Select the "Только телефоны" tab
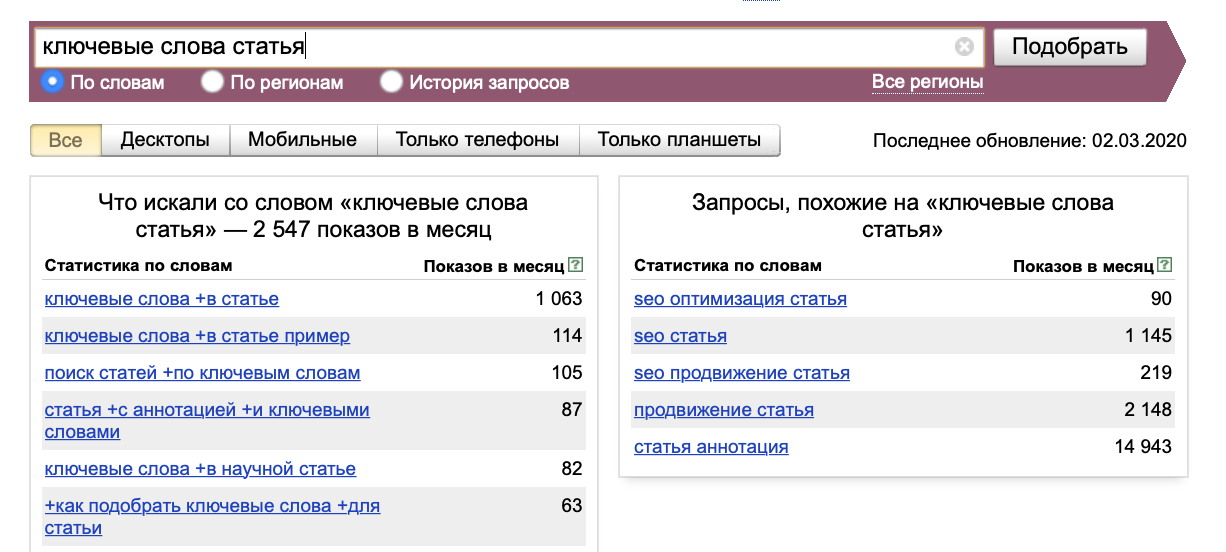The height and width of the screenshot is (552, 1226). pos(477,140)
